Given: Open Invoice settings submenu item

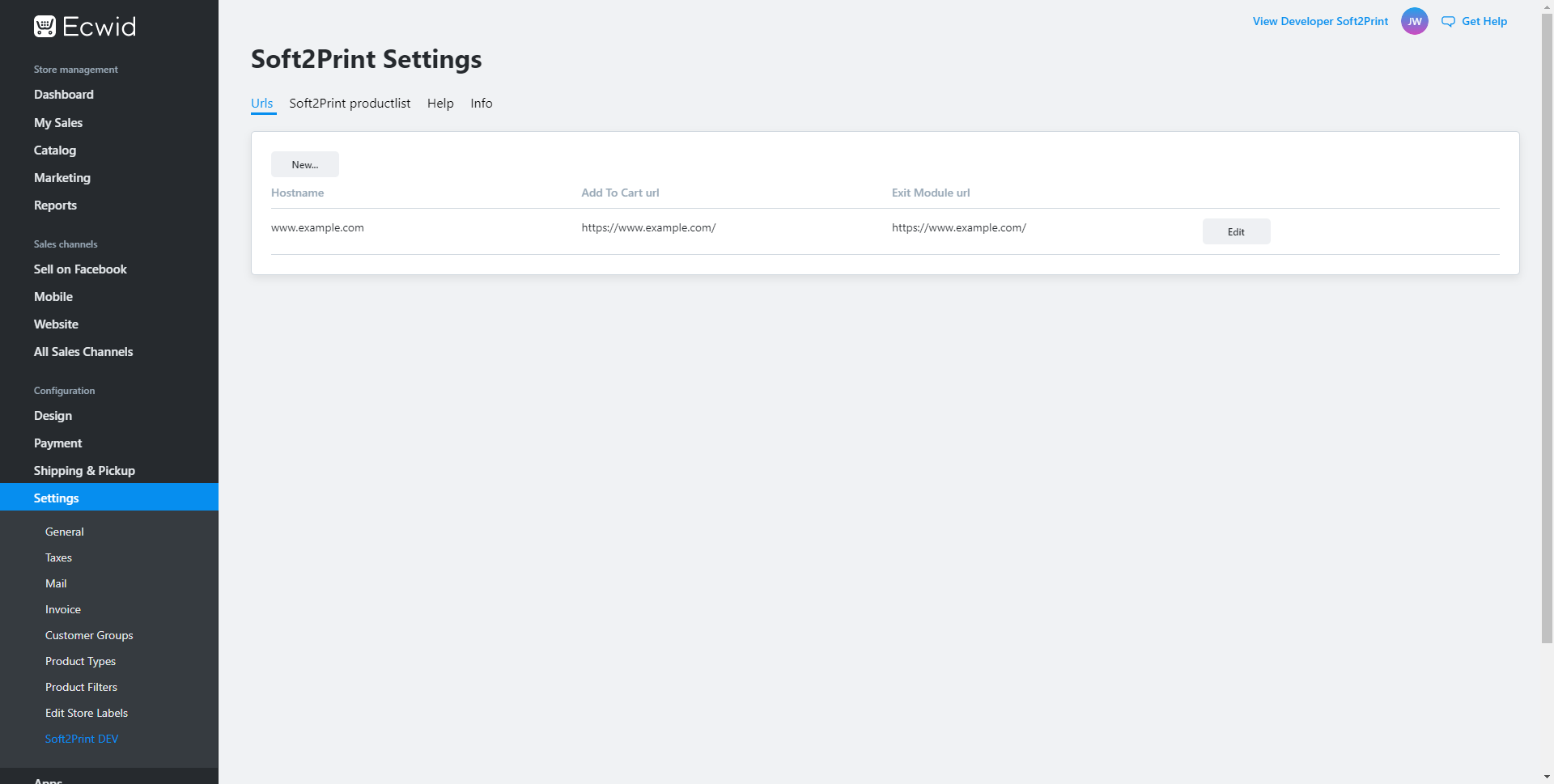Looking at the screenshot, I should click(x=63, y=609).
